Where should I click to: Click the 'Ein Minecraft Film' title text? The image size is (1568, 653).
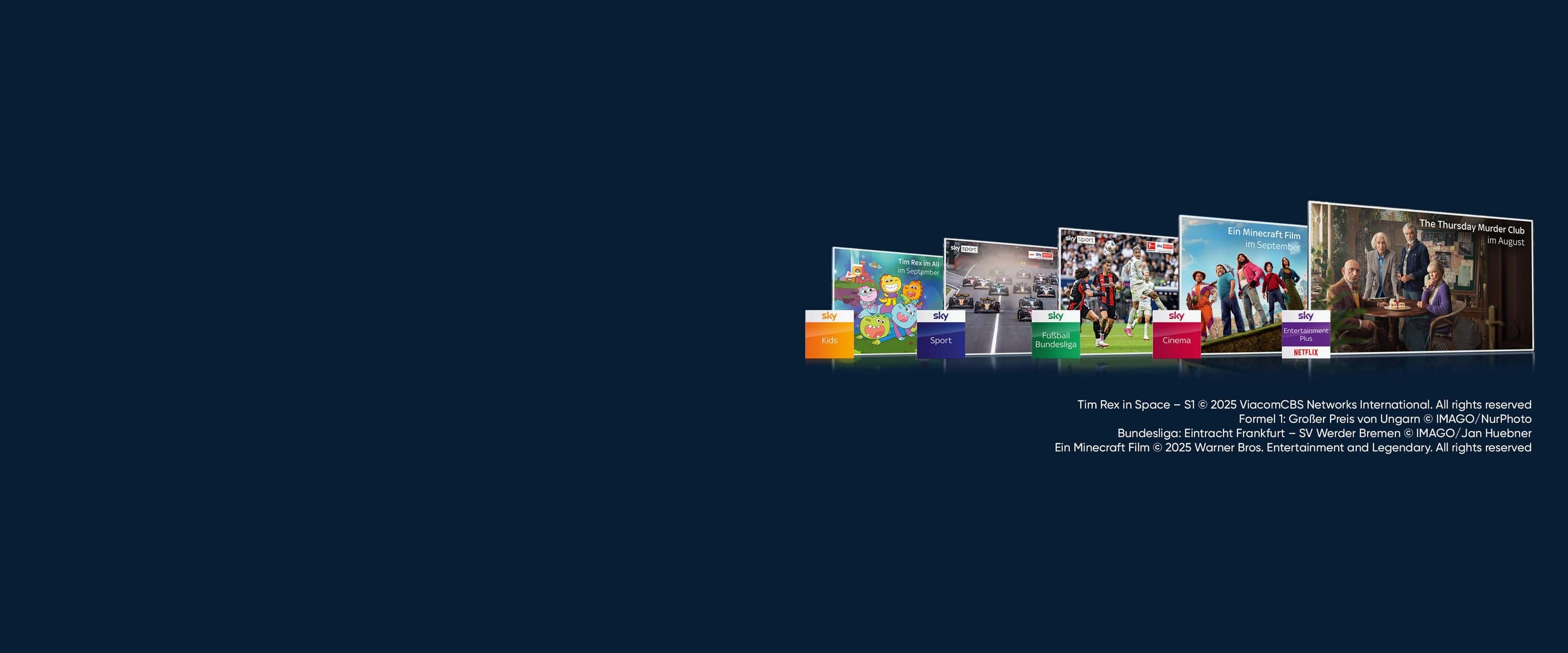(1264, 233)
